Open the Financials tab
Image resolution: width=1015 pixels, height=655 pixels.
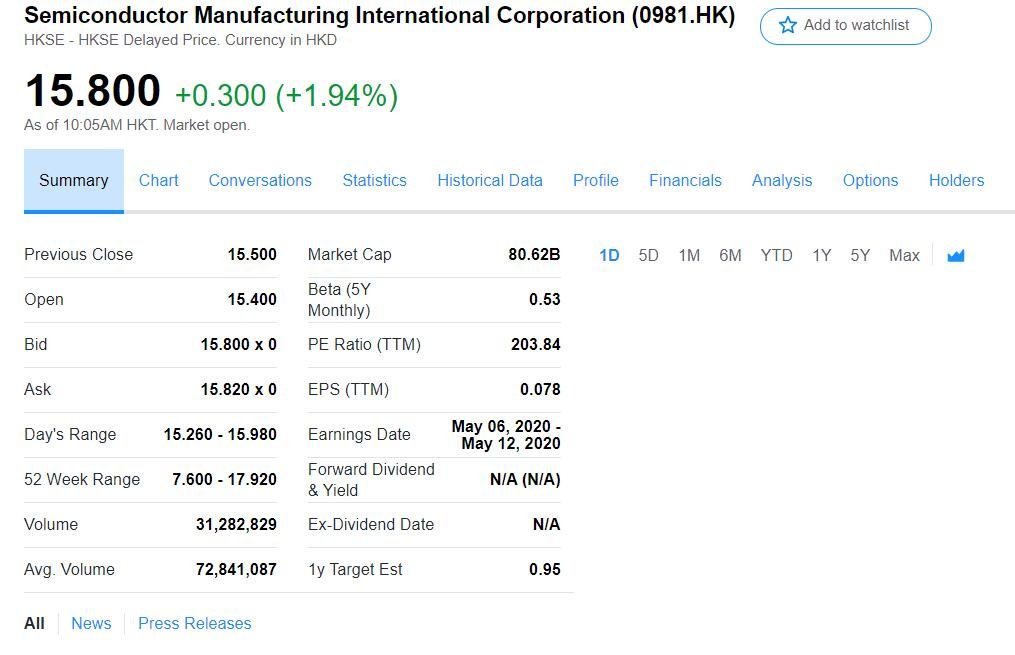685,181
